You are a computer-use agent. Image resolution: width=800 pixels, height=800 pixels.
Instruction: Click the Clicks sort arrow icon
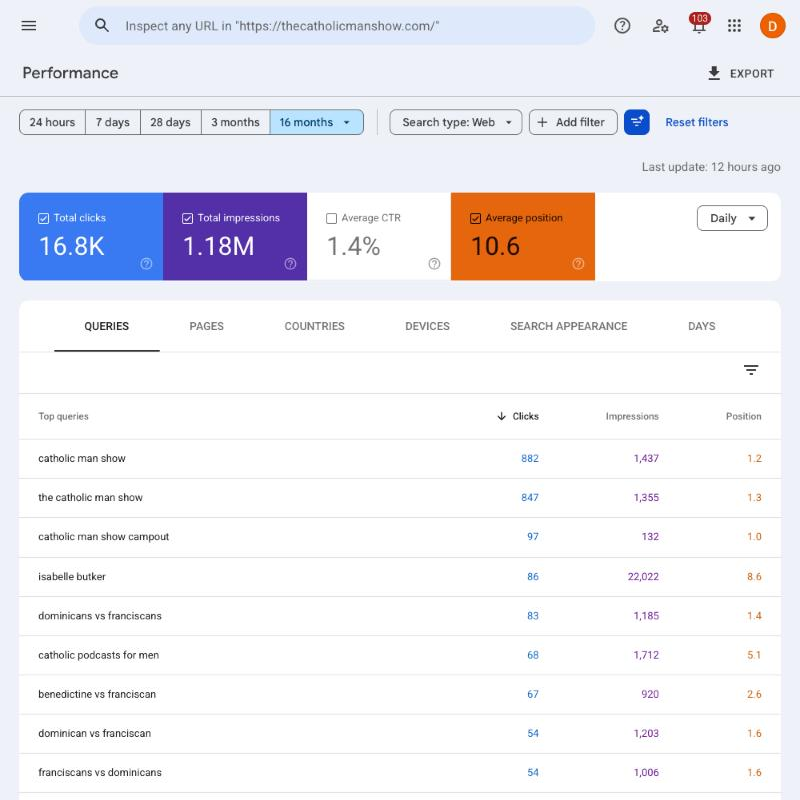click(502, 416)
